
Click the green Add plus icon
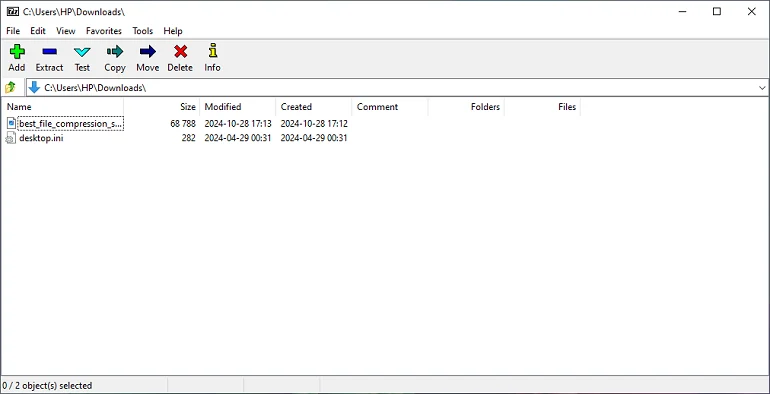click(x=17, y=52)
